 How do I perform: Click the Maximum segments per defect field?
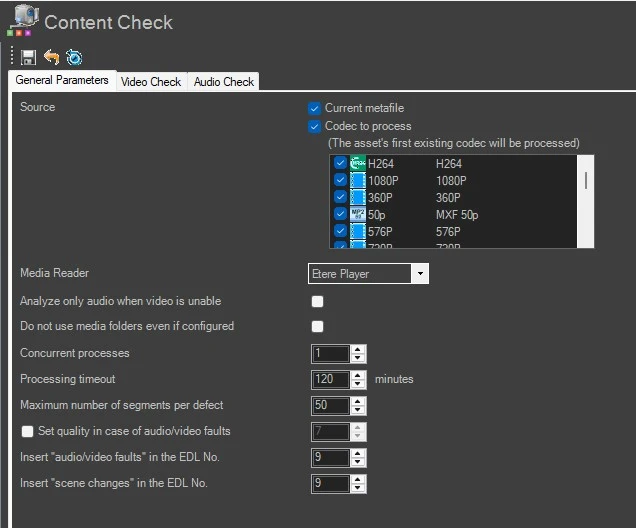(x=331, y=405)
